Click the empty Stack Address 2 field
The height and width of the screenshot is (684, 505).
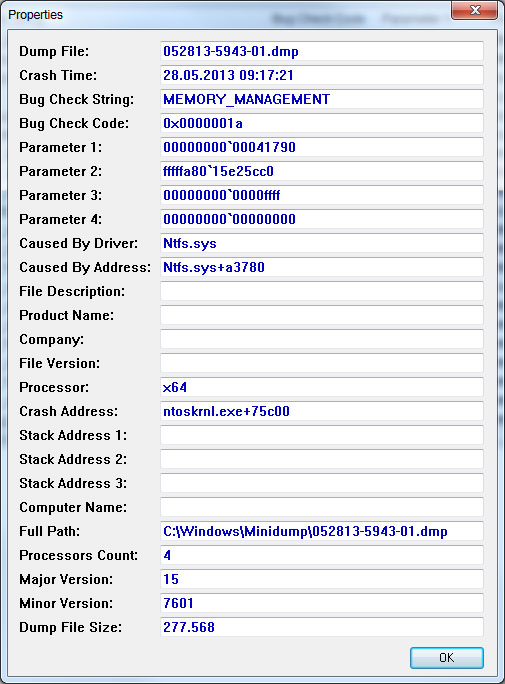(322, 459)
